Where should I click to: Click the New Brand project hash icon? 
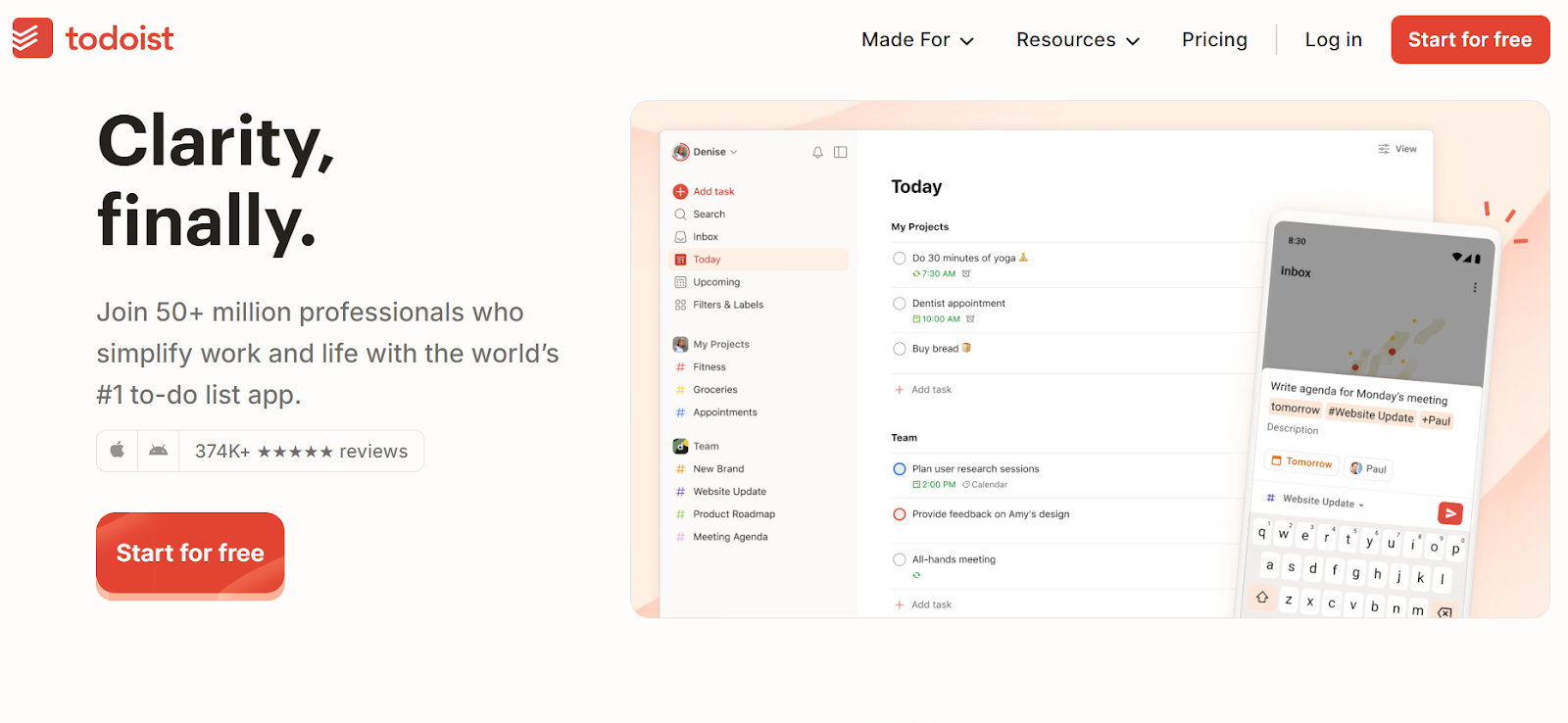point(680,469)
